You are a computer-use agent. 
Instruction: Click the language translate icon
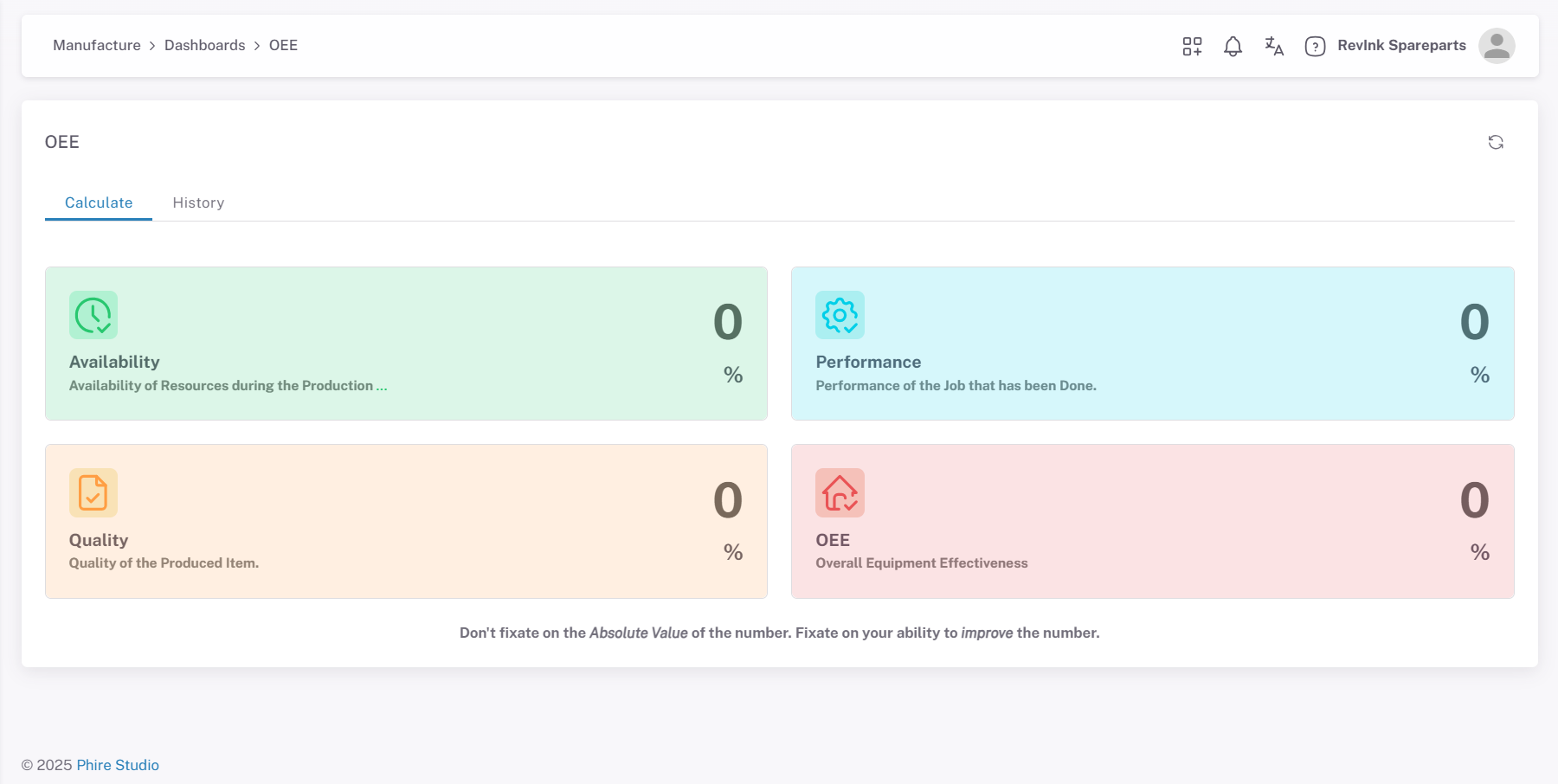(x=1273, y=46)
